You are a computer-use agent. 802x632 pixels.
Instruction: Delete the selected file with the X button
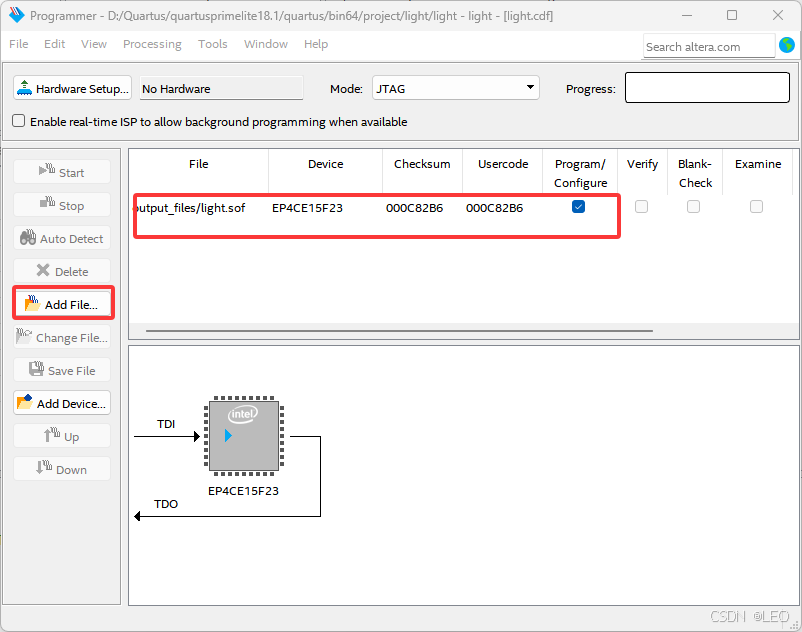pyautogui.click(x=62, y=271)
